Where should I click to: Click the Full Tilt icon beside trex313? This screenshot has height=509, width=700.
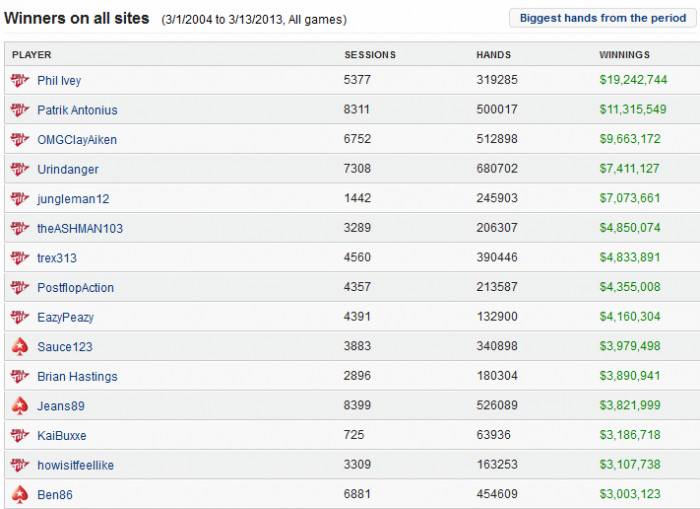19,258
